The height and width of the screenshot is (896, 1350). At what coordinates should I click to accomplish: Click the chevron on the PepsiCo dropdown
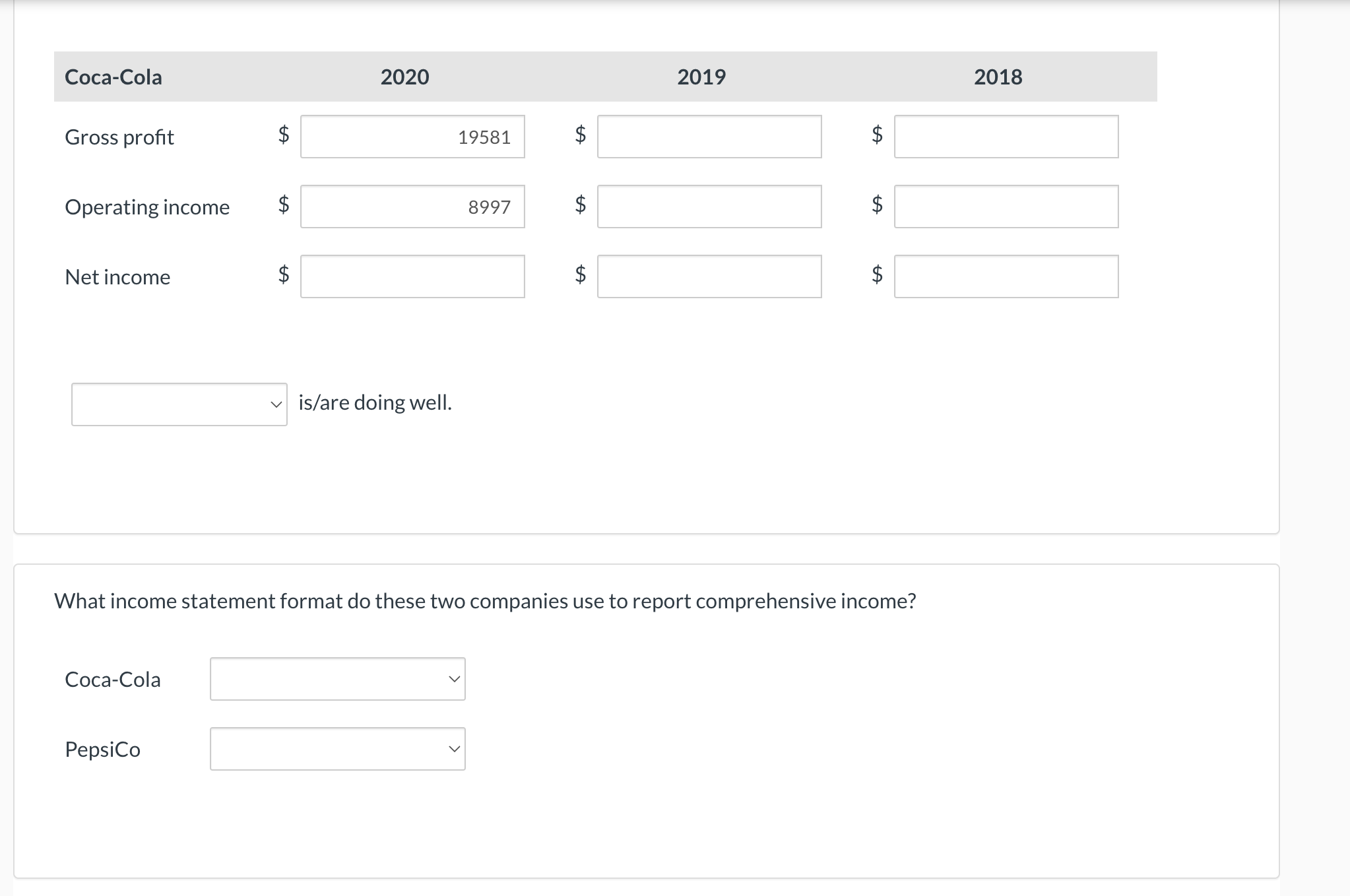point(454,748)
